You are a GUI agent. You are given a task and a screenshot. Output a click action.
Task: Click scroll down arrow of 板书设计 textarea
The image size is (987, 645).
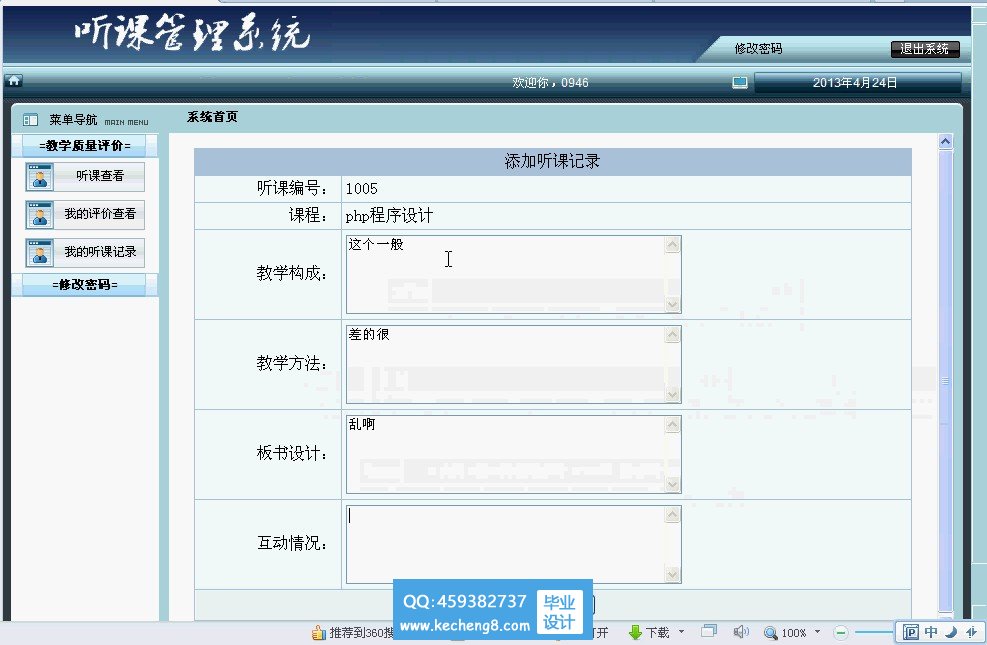(x=672, y=485)
